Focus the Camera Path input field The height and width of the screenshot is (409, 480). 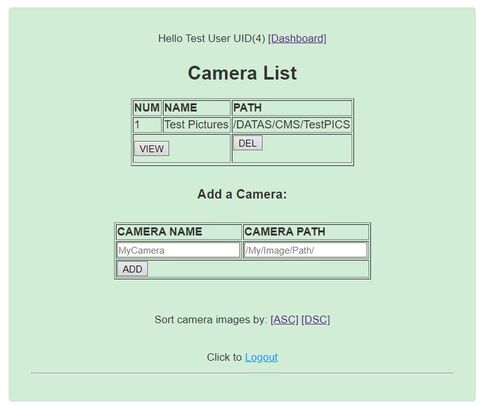pos(305,250)
